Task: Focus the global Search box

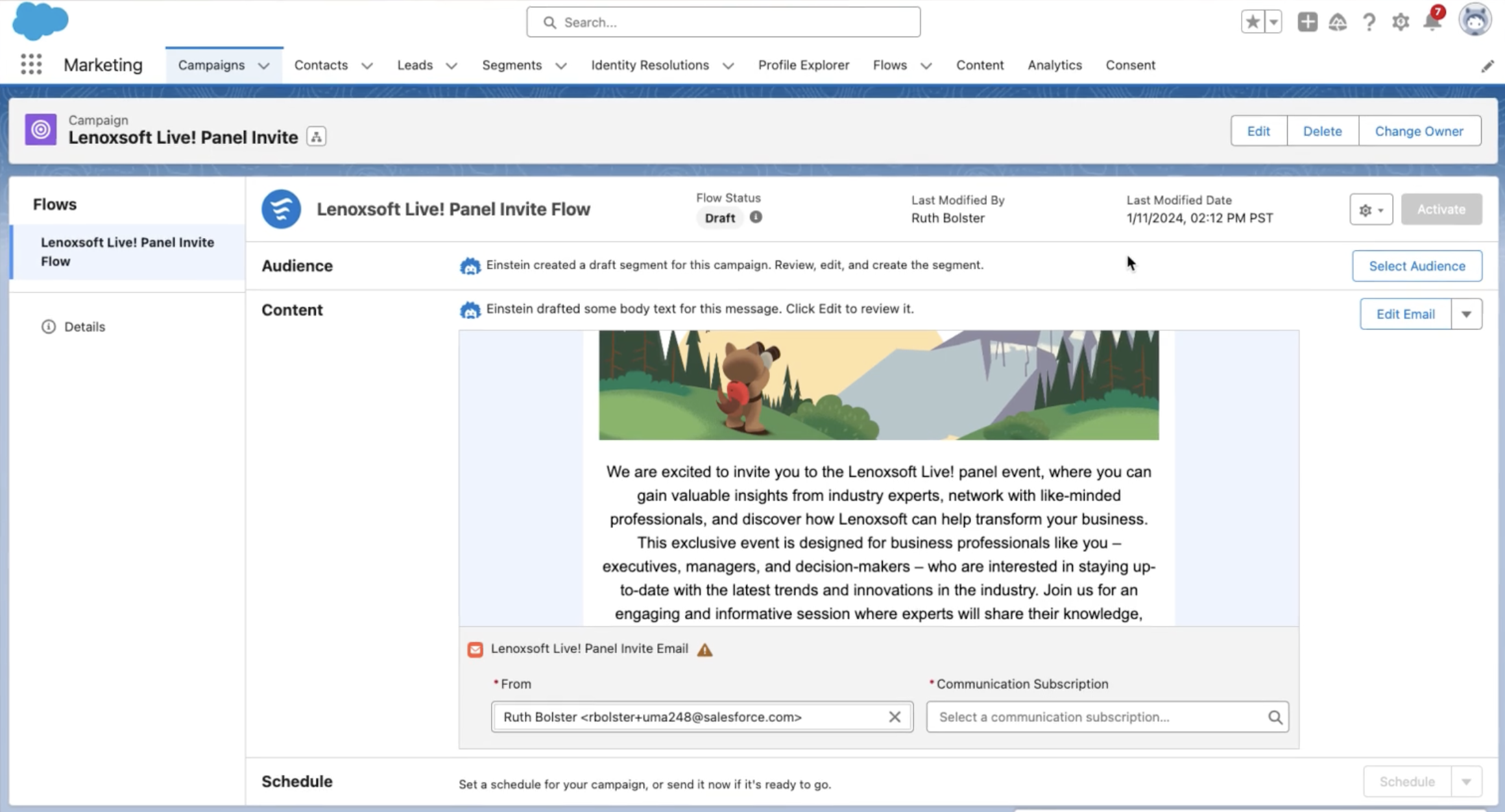Action: (x=723, y=22)
